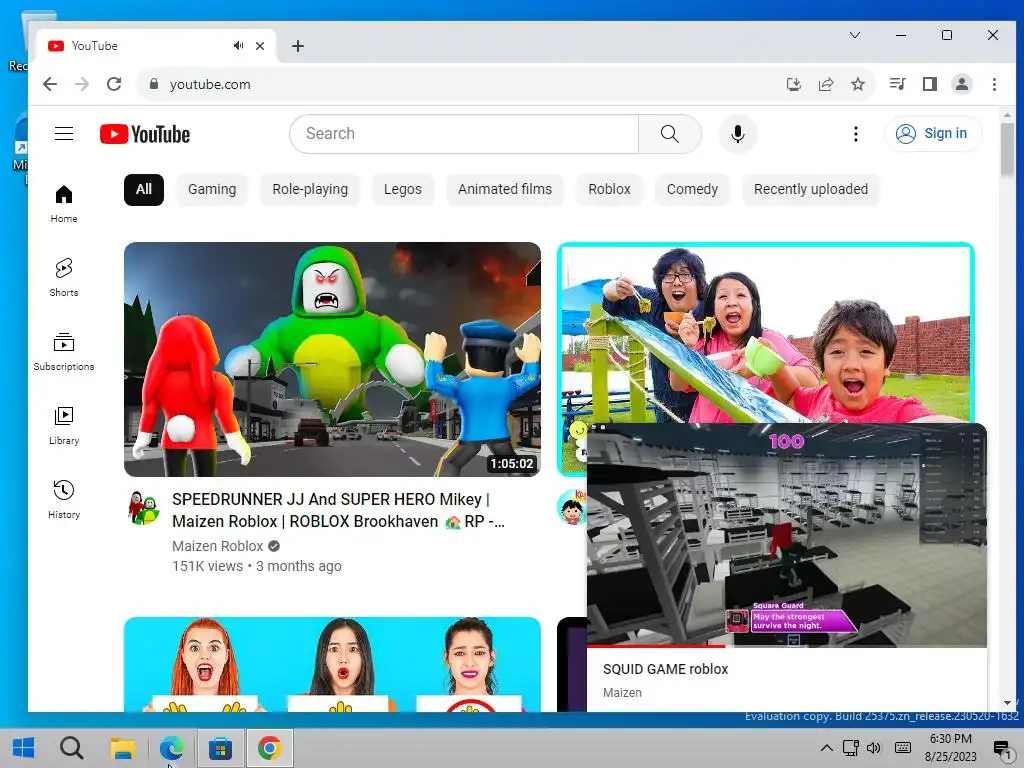This screenshot has width=1024, height=768.
Task: Click Chrome icon in taskbar
Action: (269, 748)
